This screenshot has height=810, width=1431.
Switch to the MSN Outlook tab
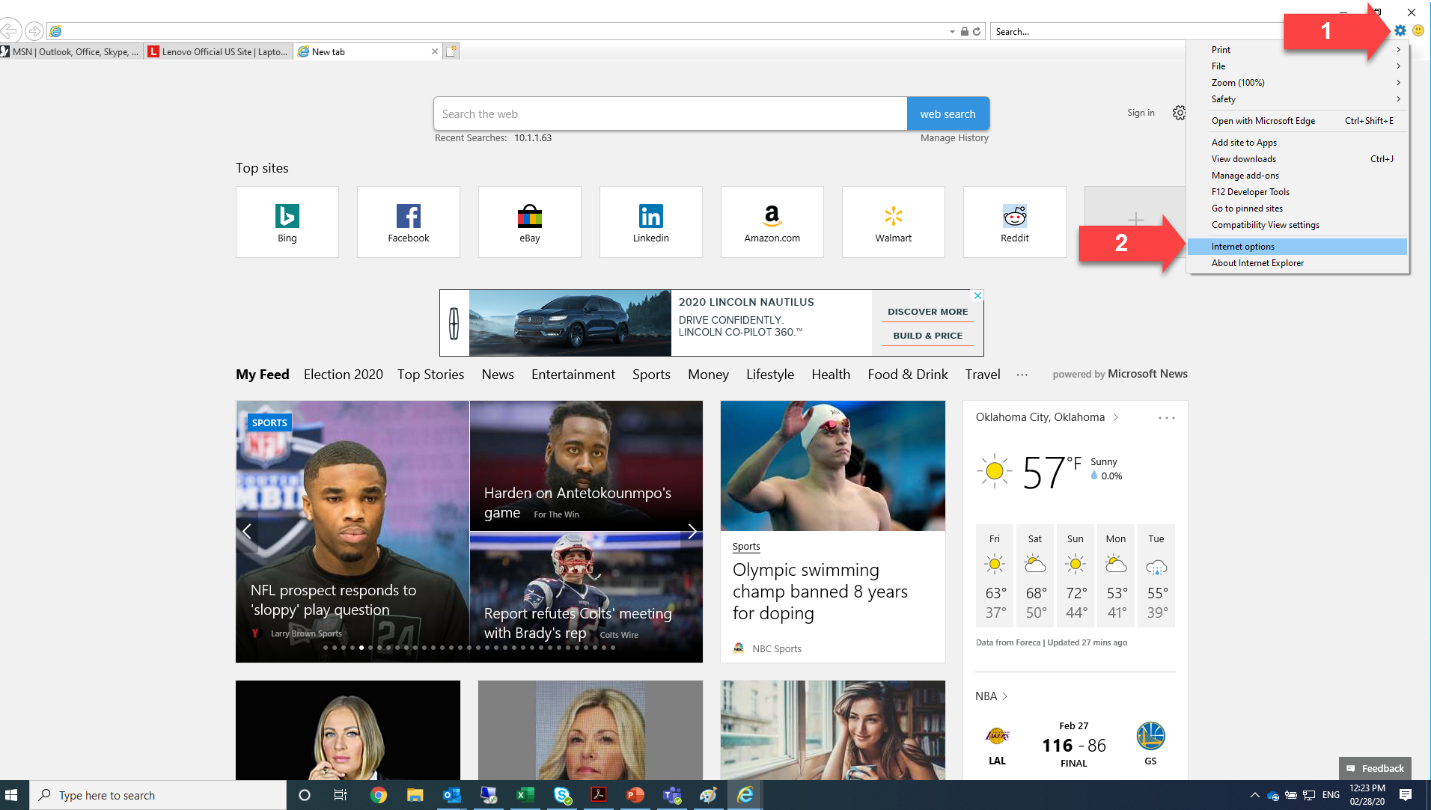[x=71, y=51]
